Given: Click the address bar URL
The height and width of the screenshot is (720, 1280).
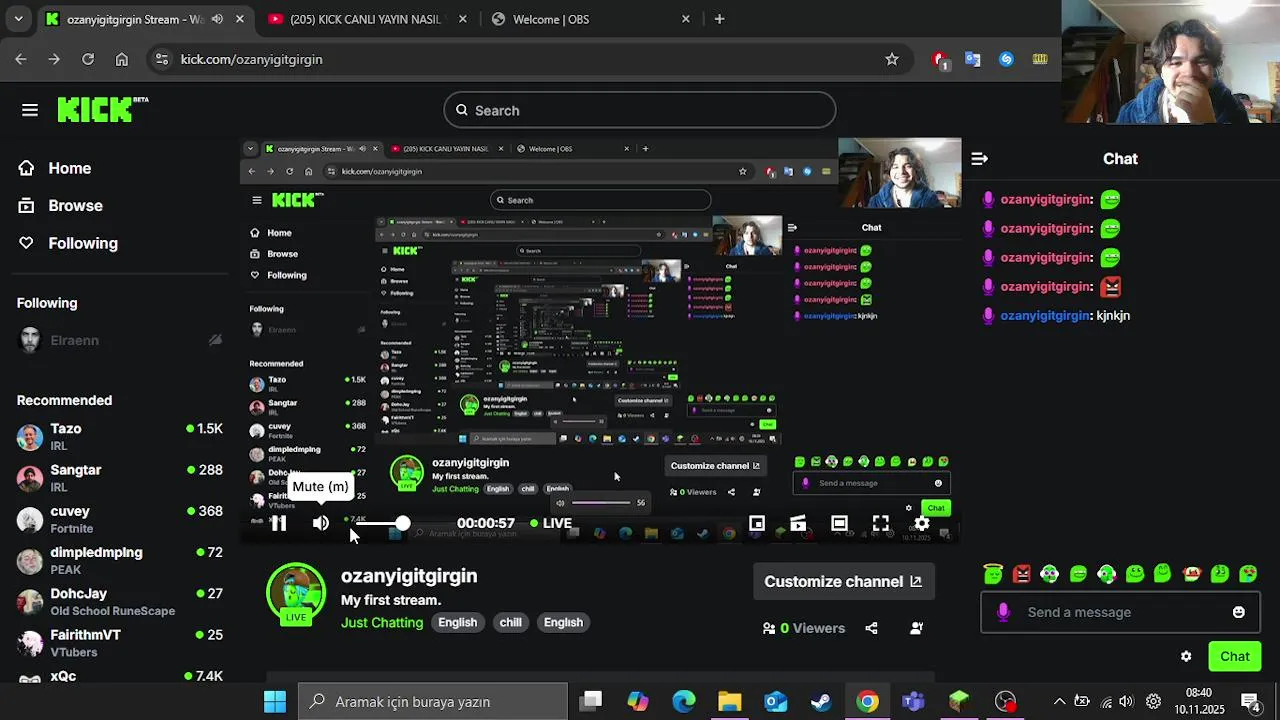Looking at the screenshot, I should pos(251,59).
